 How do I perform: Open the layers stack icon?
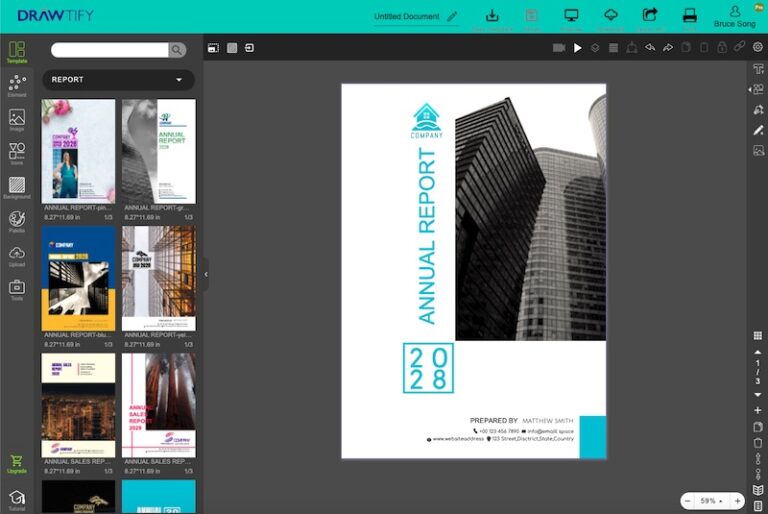pos(595,48)
